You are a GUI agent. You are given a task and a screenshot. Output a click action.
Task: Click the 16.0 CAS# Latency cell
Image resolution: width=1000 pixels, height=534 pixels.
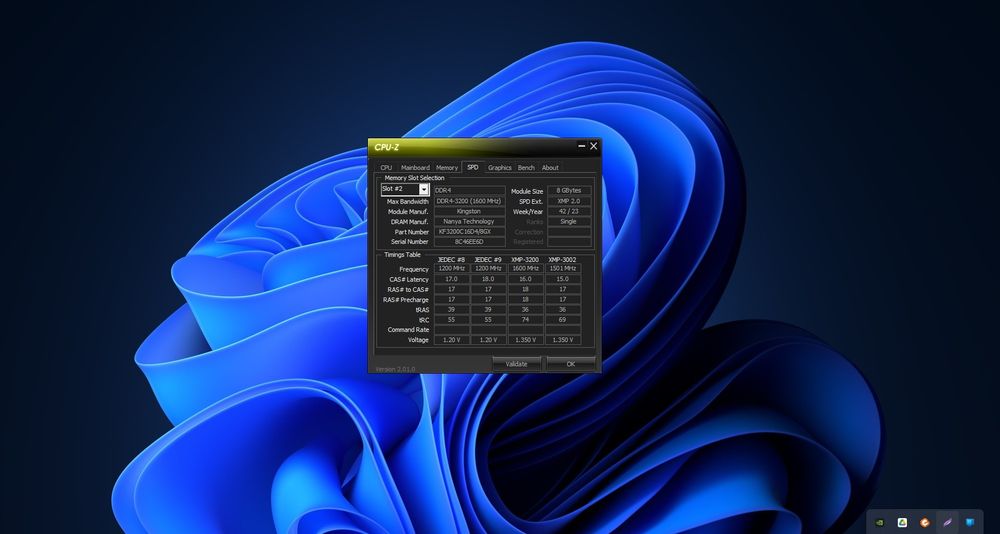(x=526, y=279)
